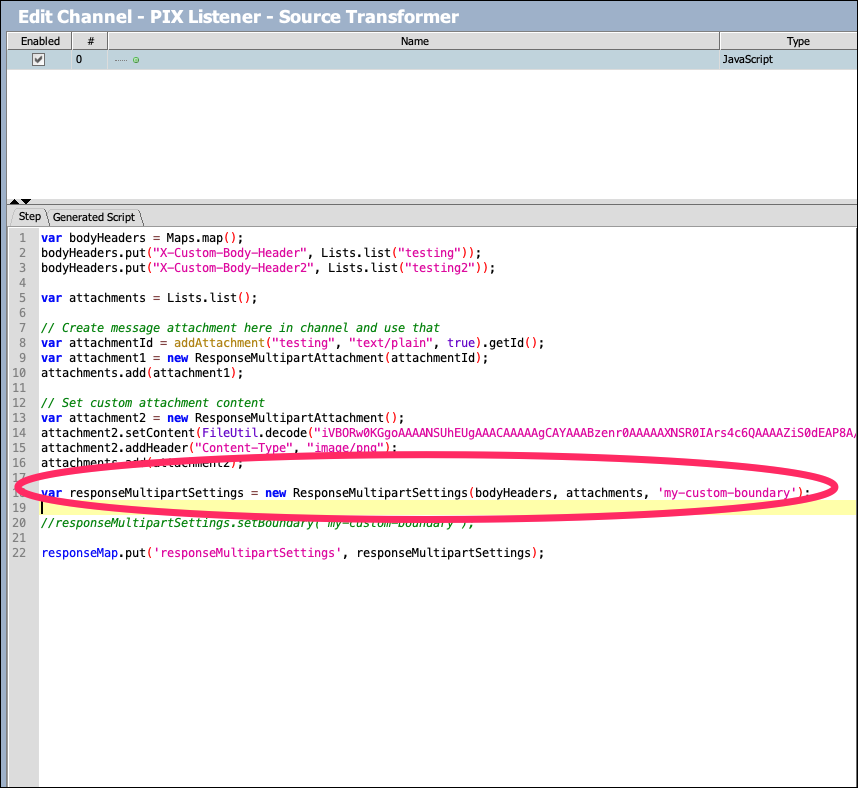Click the split pane collapse-up arrow

tap(15, 201)
